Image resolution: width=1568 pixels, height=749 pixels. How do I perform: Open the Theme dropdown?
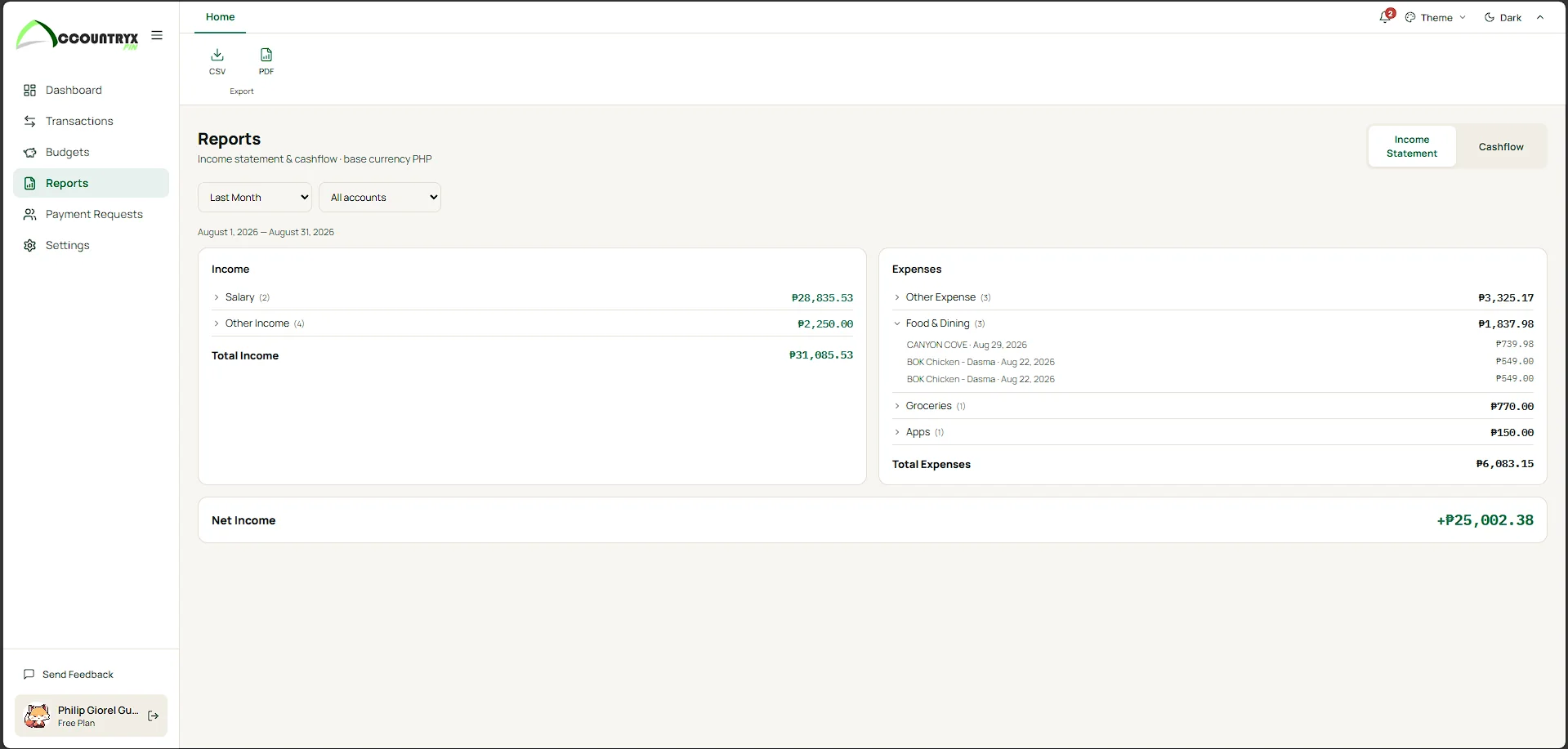1436,17
